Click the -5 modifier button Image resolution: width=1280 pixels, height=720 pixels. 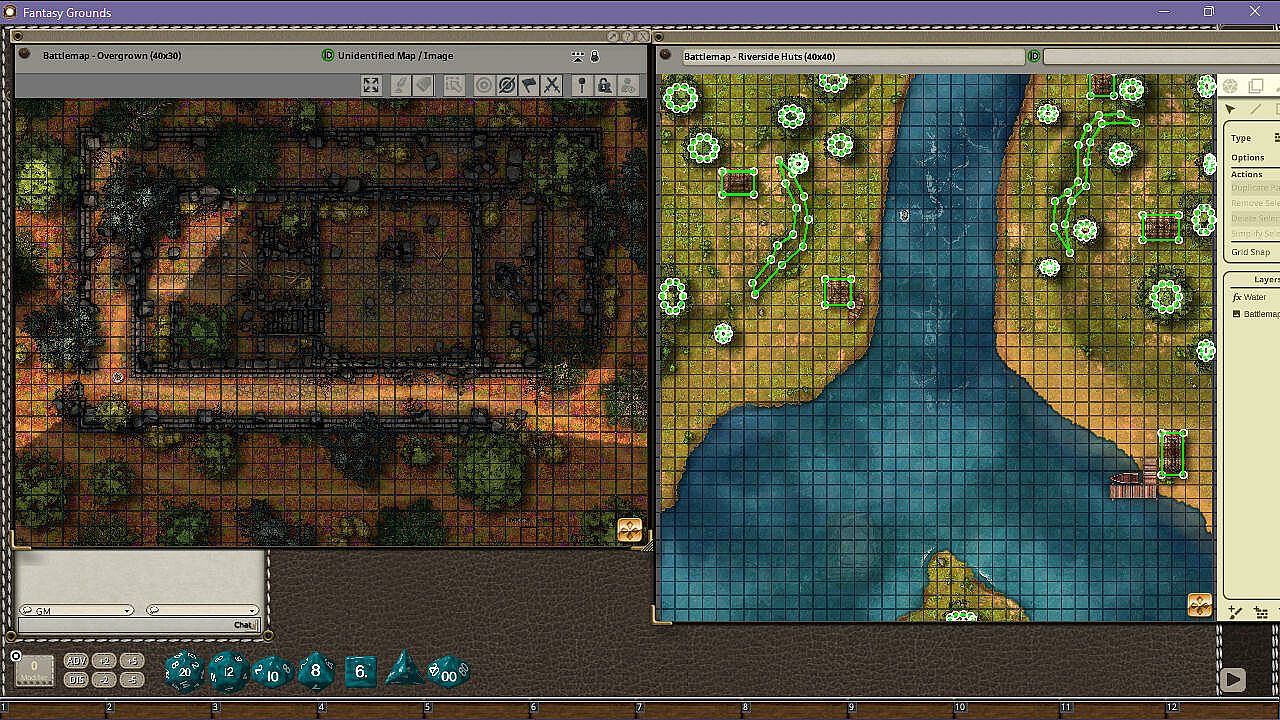(x=132, y=679)
